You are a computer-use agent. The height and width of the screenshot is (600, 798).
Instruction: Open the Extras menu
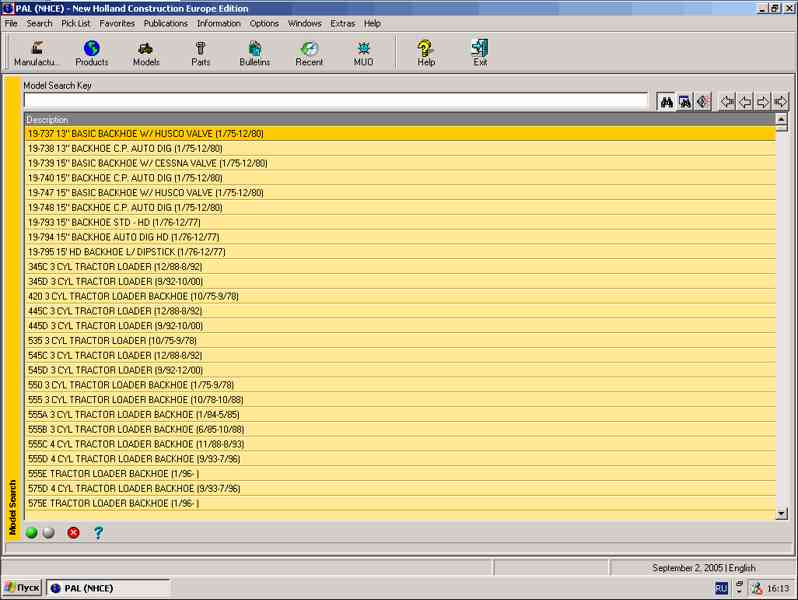(343, 23)
